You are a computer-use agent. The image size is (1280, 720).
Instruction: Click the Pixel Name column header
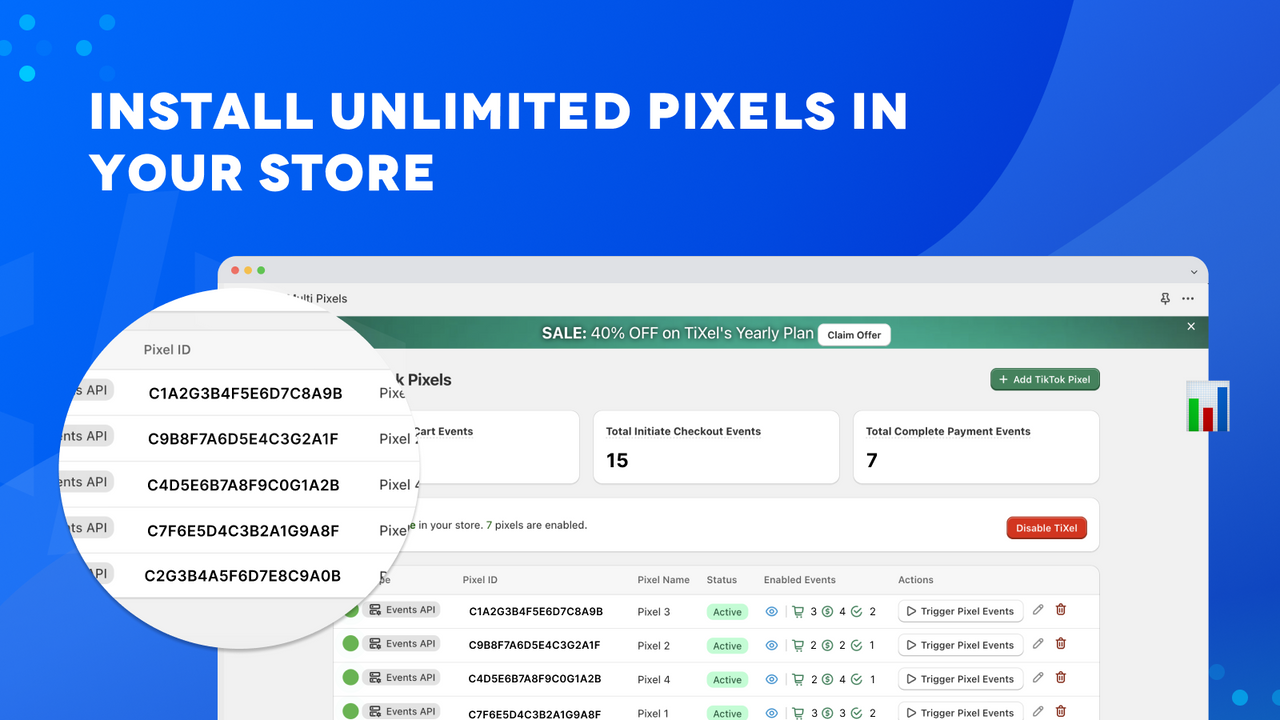coord(664,580)
